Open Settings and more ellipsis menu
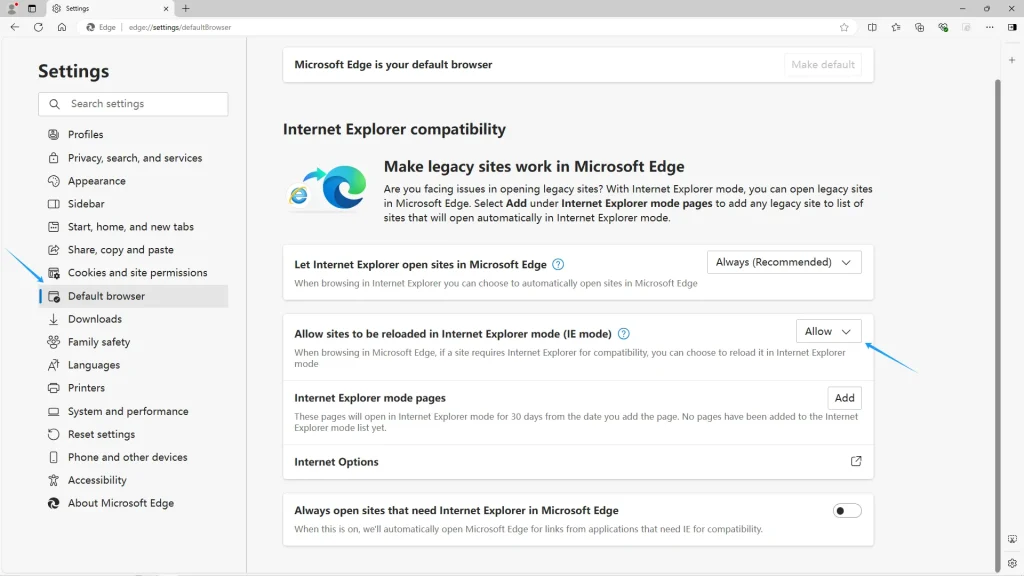This screenshot has height=576, width=1024. click(990, 27)
